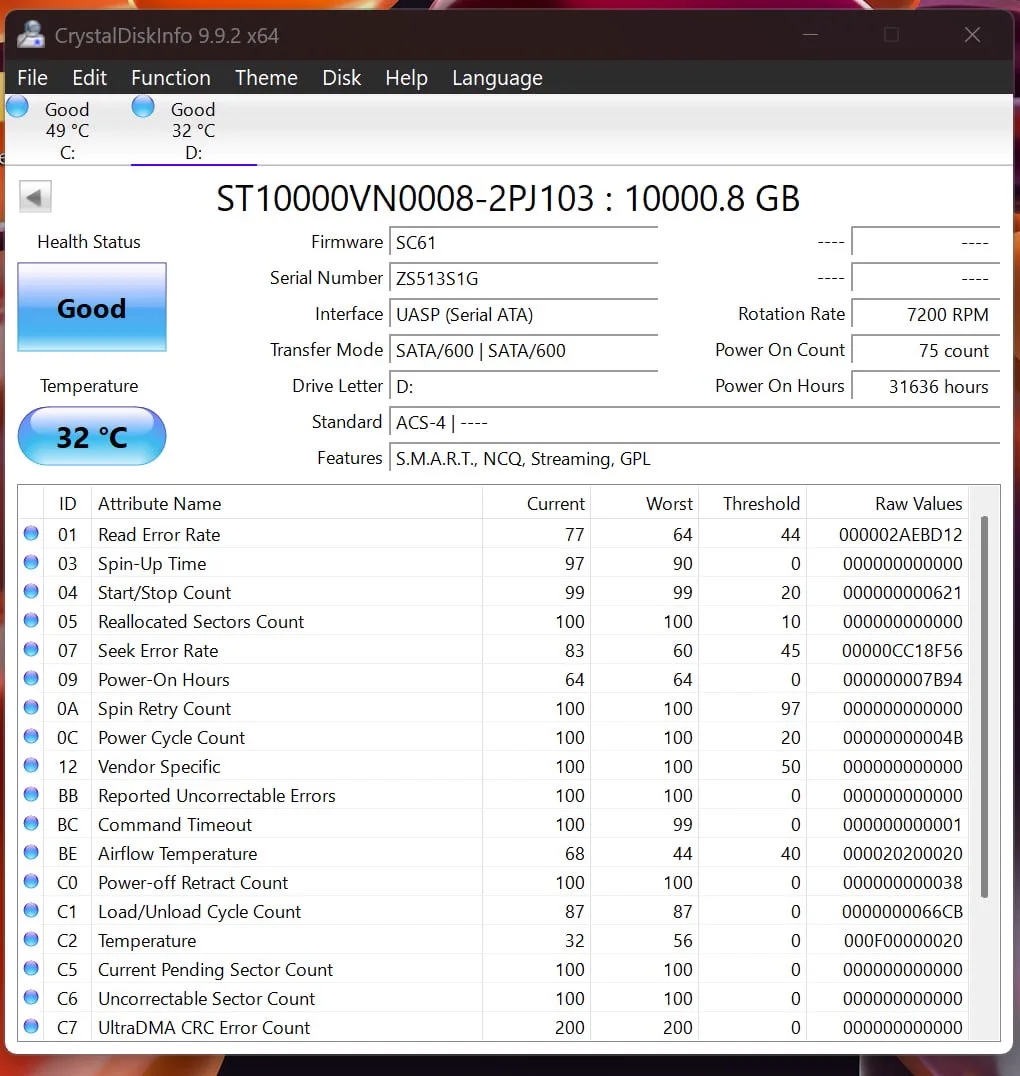Image resolution: width=1020 pixels, height=1076 pixels.
Task: Click the Firmware field showing SC61
Action: (x=524, y=243)
